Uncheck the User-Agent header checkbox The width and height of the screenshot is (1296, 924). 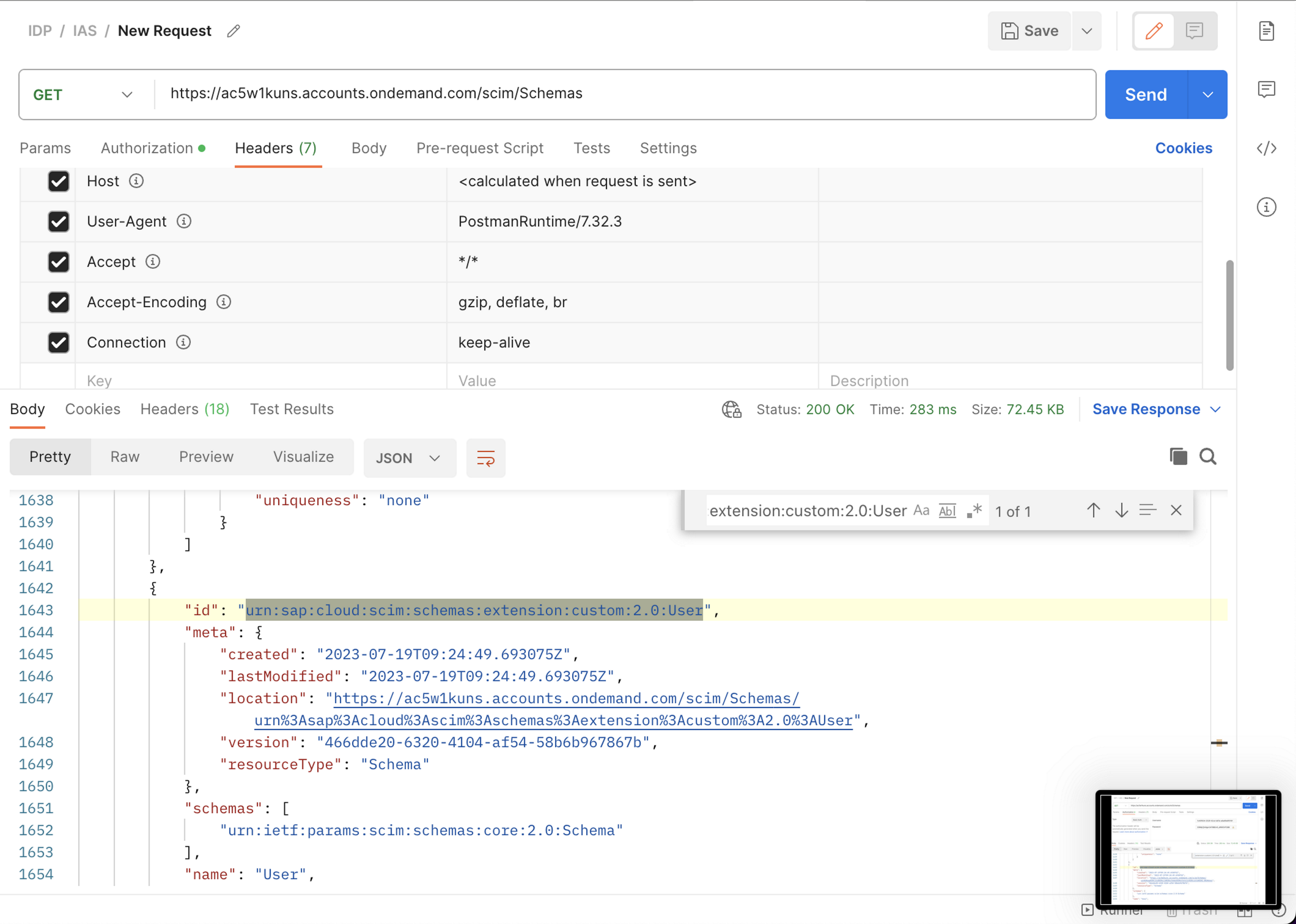59,221
